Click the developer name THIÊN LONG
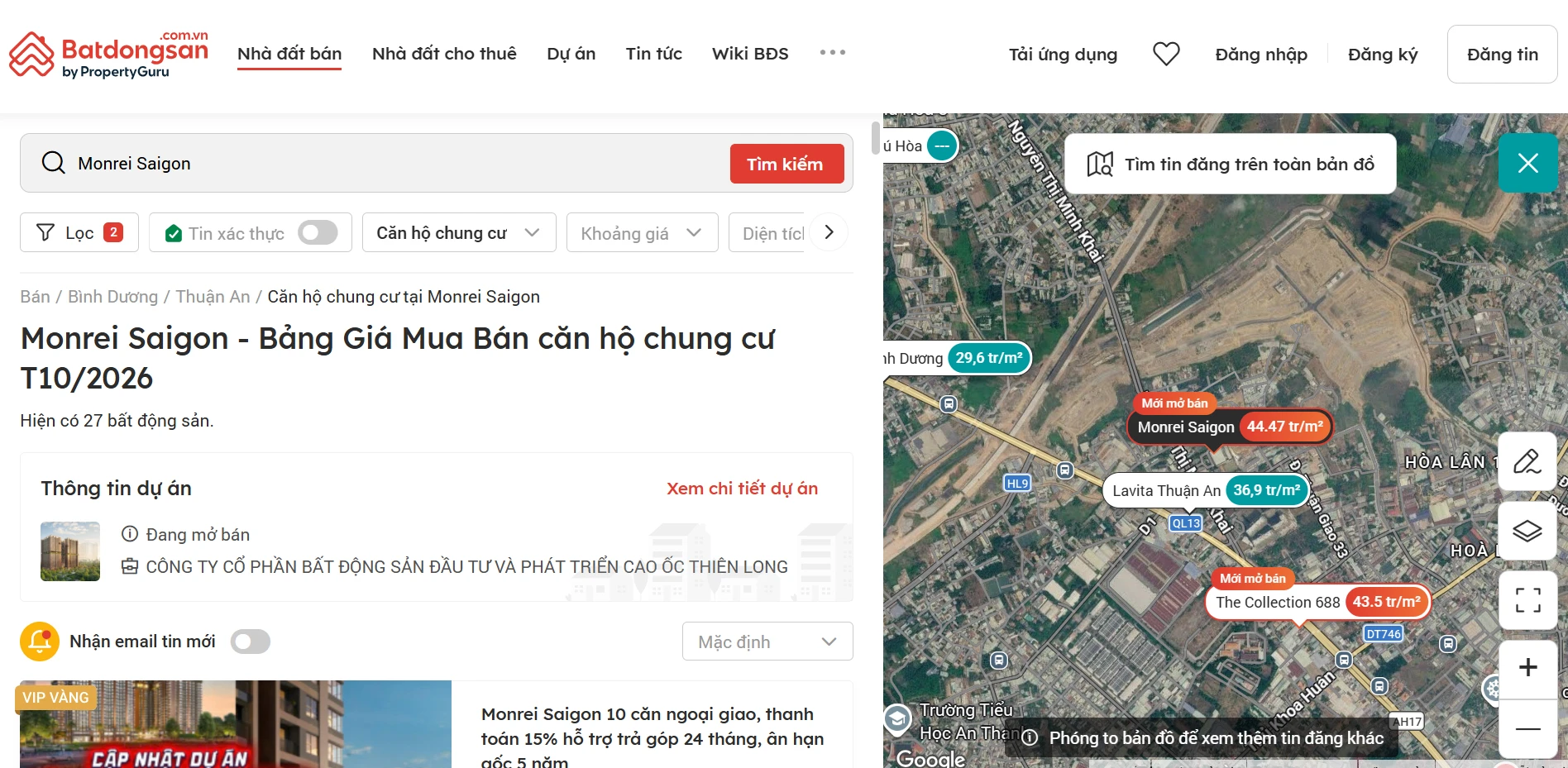This screenshot has width=1568, height=768. 466,567
